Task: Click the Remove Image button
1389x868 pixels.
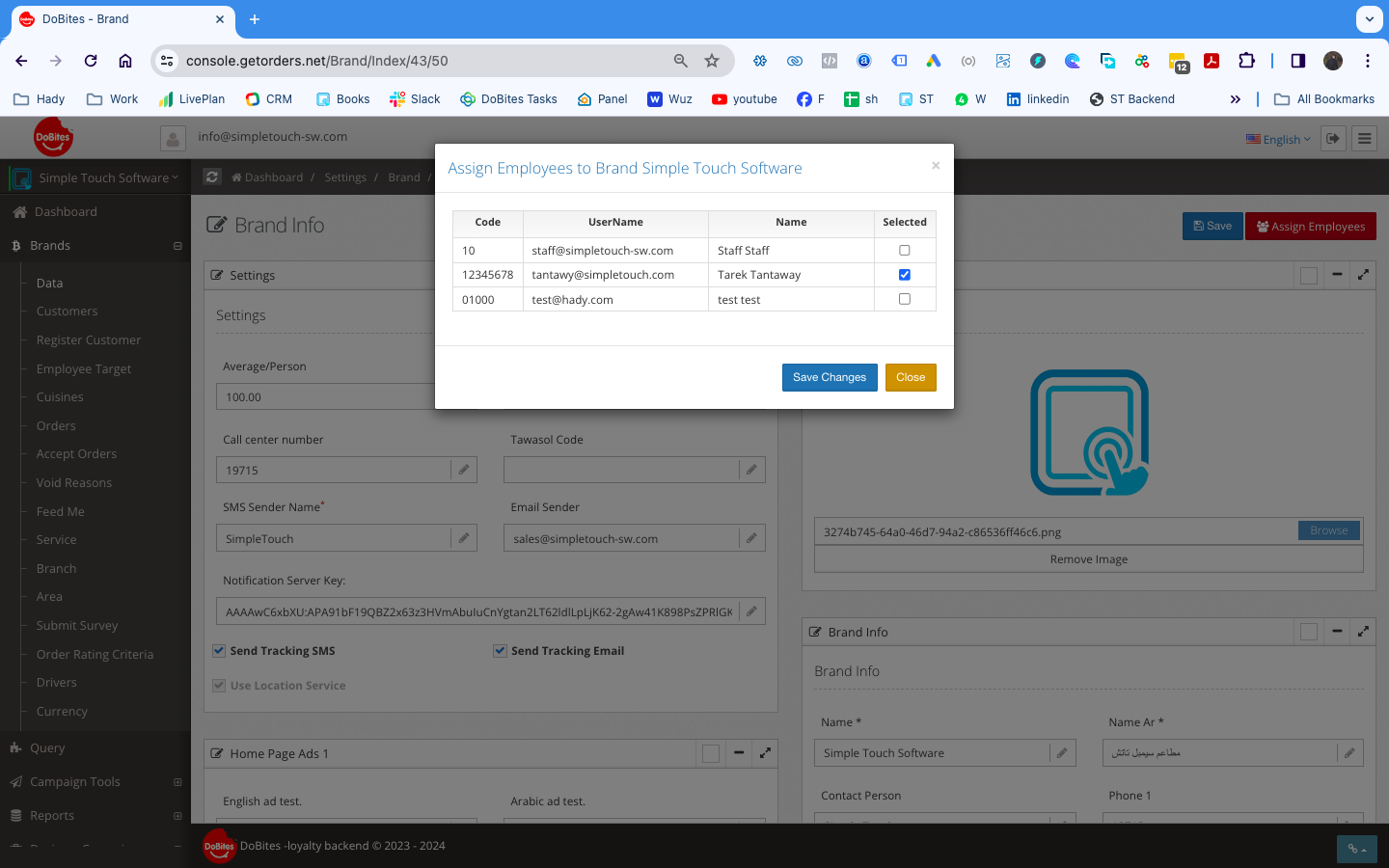Action: [x=1089, y=559]
